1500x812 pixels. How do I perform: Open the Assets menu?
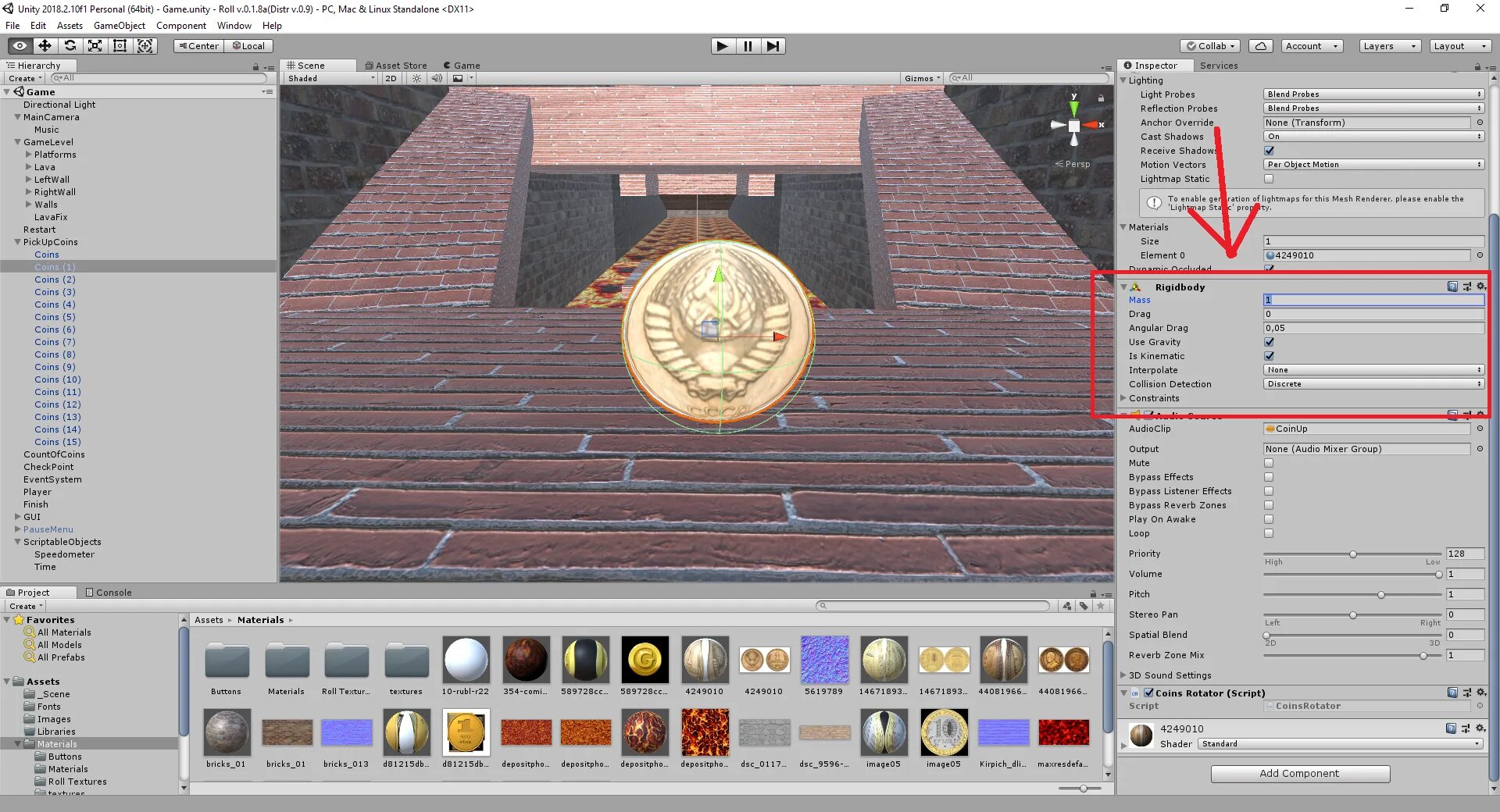(x=70, y=26)
